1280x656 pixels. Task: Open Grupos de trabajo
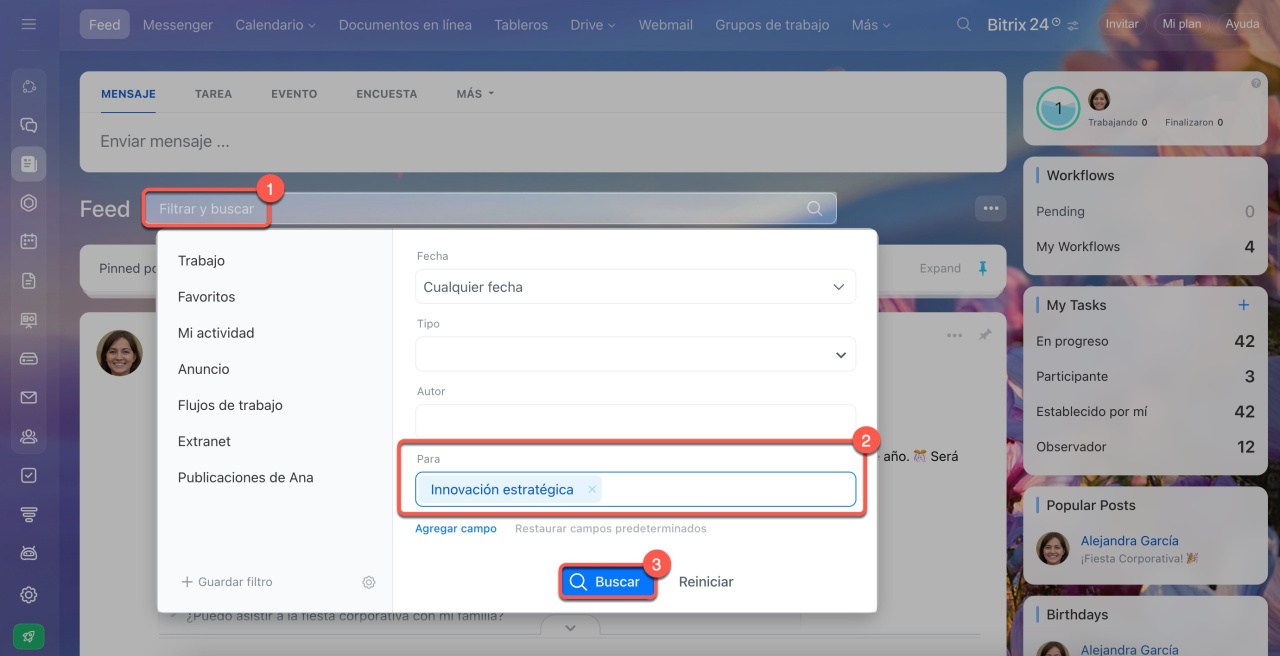772,24
